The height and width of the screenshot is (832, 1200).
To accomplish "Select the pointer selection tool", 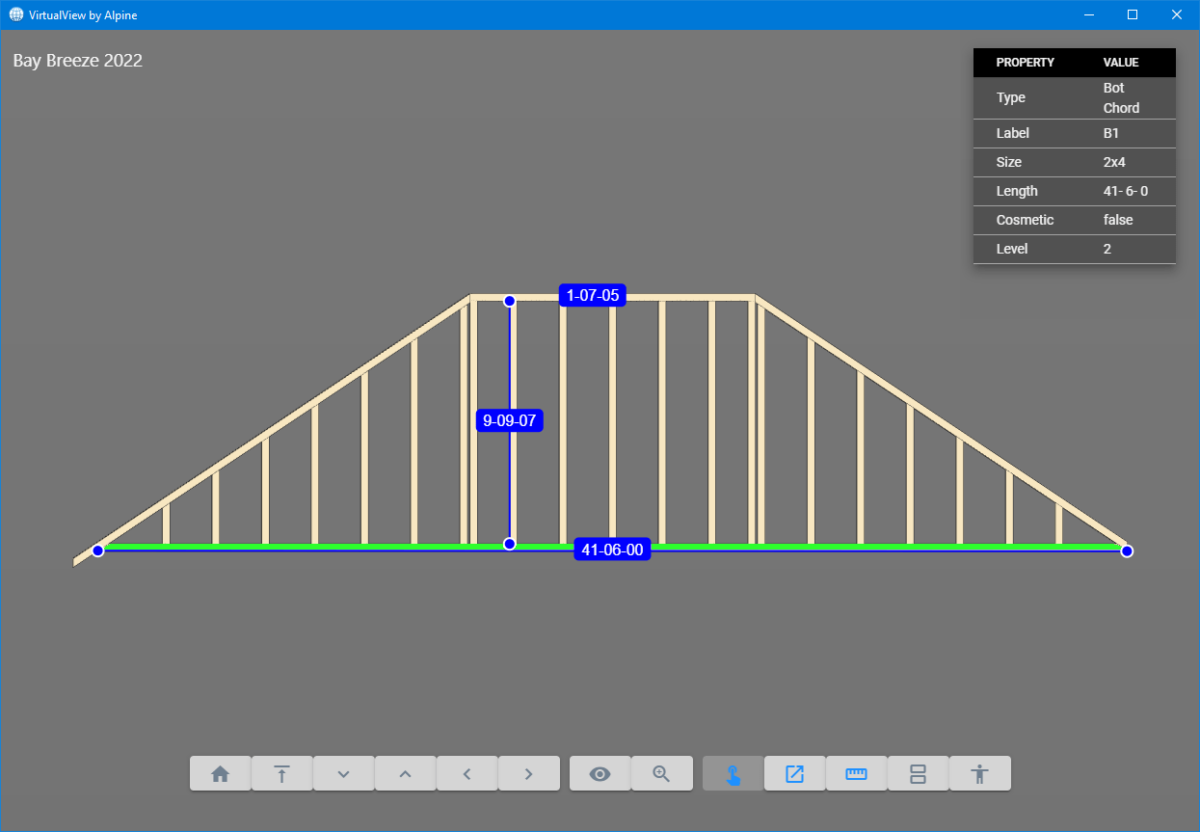I will pos(732,773).
